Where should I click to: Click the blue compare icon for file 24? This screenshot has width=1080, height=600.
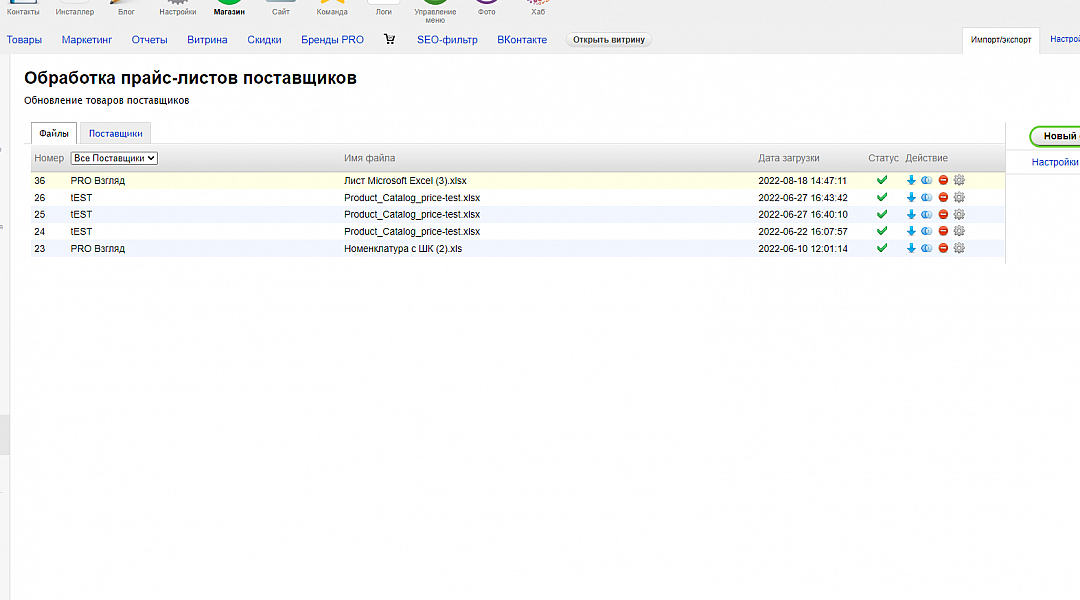pyautogui.click(x=927, y=231)
